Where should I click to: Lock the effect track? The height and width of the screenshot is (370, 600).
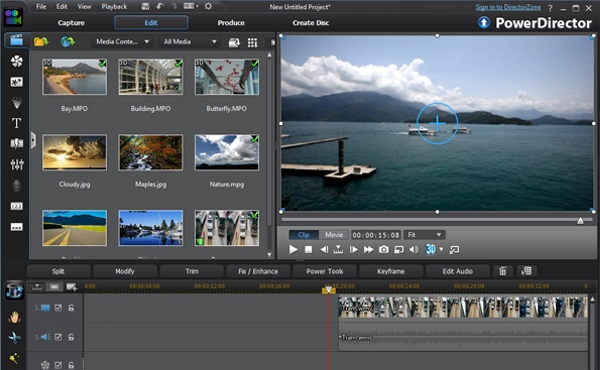coord(71,365)
